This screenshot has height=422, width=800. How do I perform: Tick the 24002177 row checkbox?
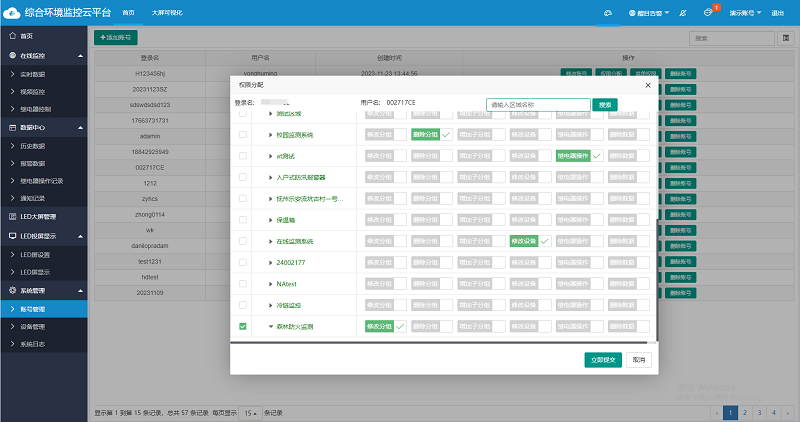click(243, 262)
